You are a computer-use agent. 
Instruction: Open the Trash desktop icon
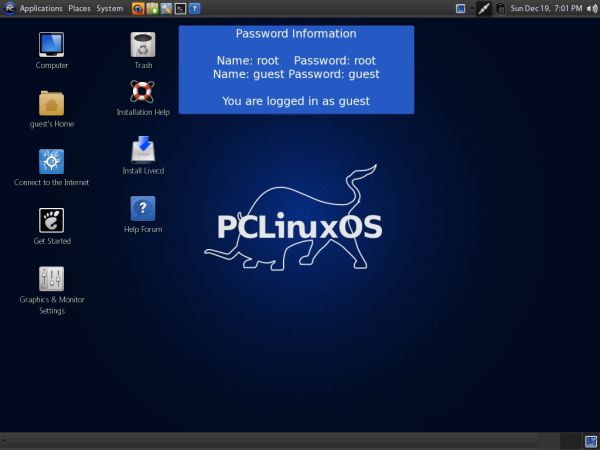tap(143, 45)
